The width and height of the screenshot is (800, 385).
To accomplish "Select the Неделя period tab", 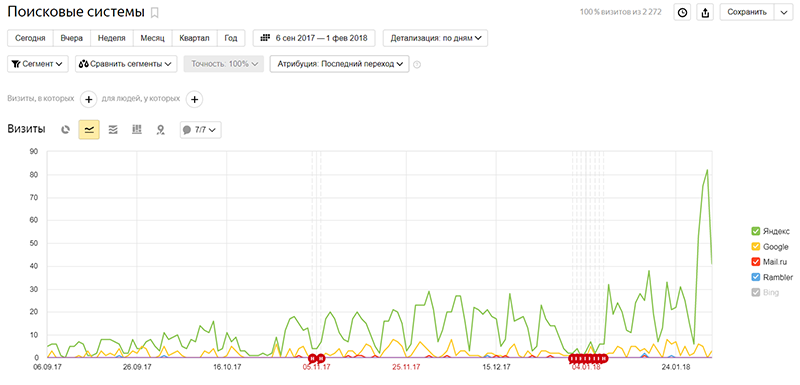I will click(112, 38).
